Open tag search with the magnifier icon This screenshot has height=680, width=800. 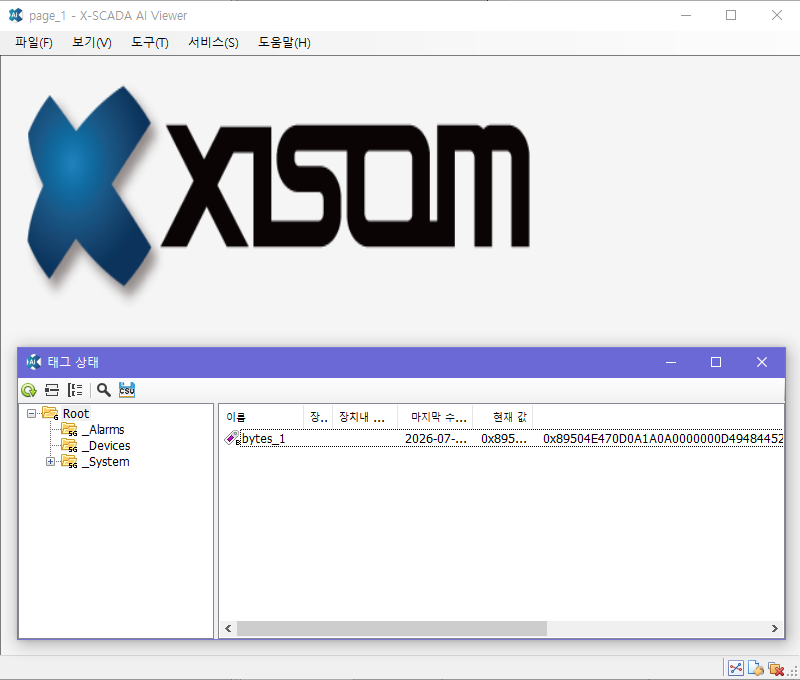(104, 390)
